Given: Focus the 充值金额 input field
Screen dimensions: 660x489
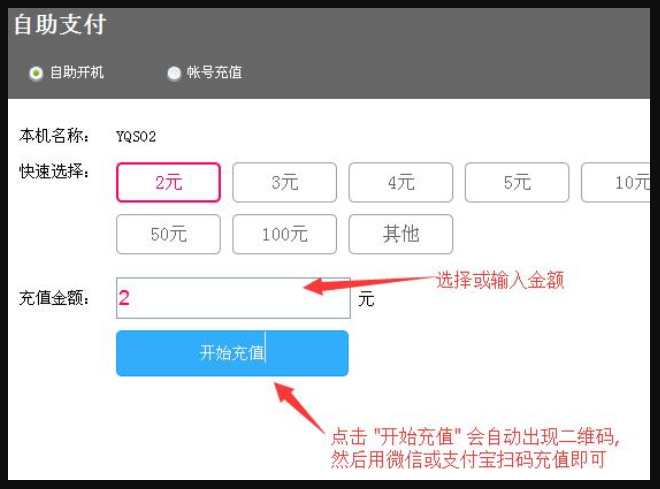Looking at the screenshot, I should [x=233, y=298].
